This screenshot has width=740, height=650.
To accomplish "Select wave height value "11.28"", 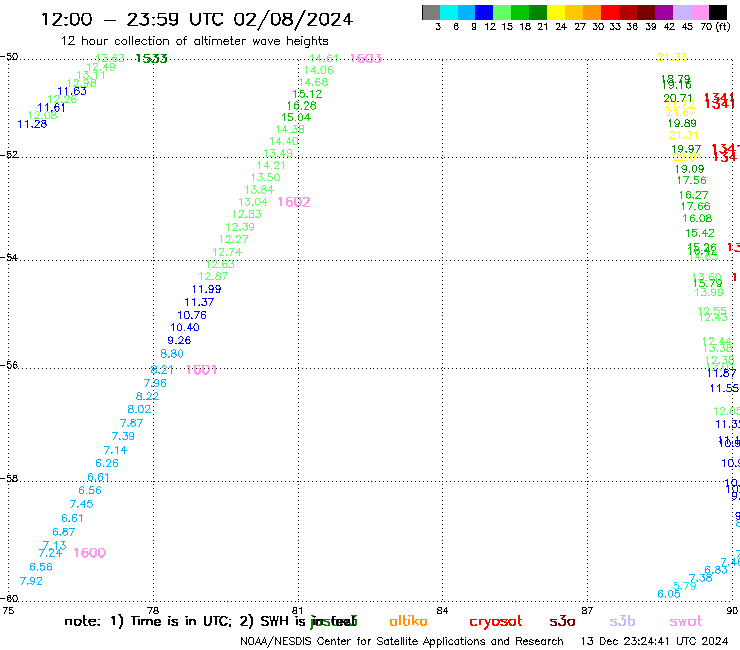I will click(x=32, y=124).
